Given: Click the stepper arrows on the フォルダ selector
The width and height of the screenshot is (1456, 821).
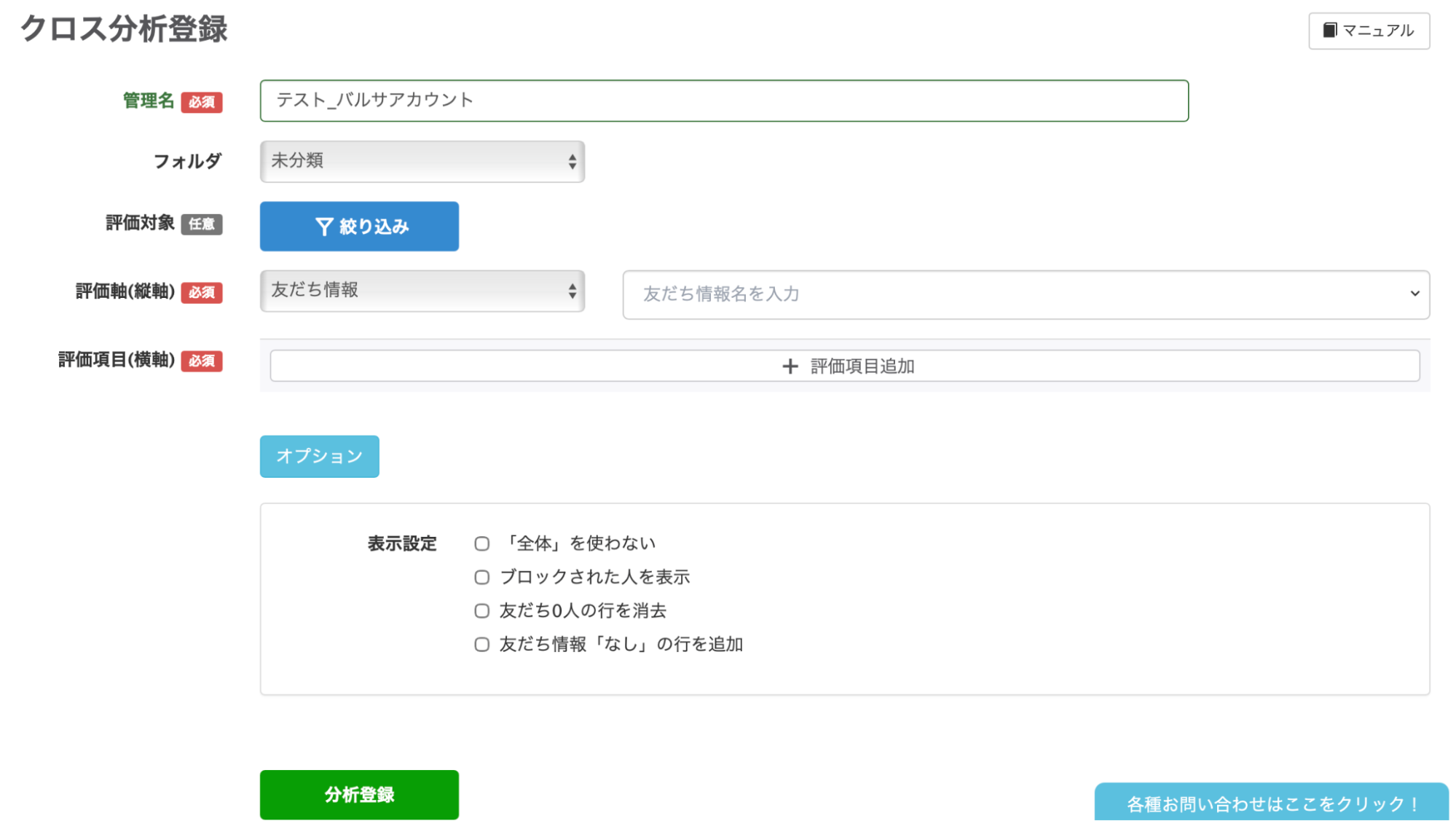Looking at the screenshot, I should 572,162.
